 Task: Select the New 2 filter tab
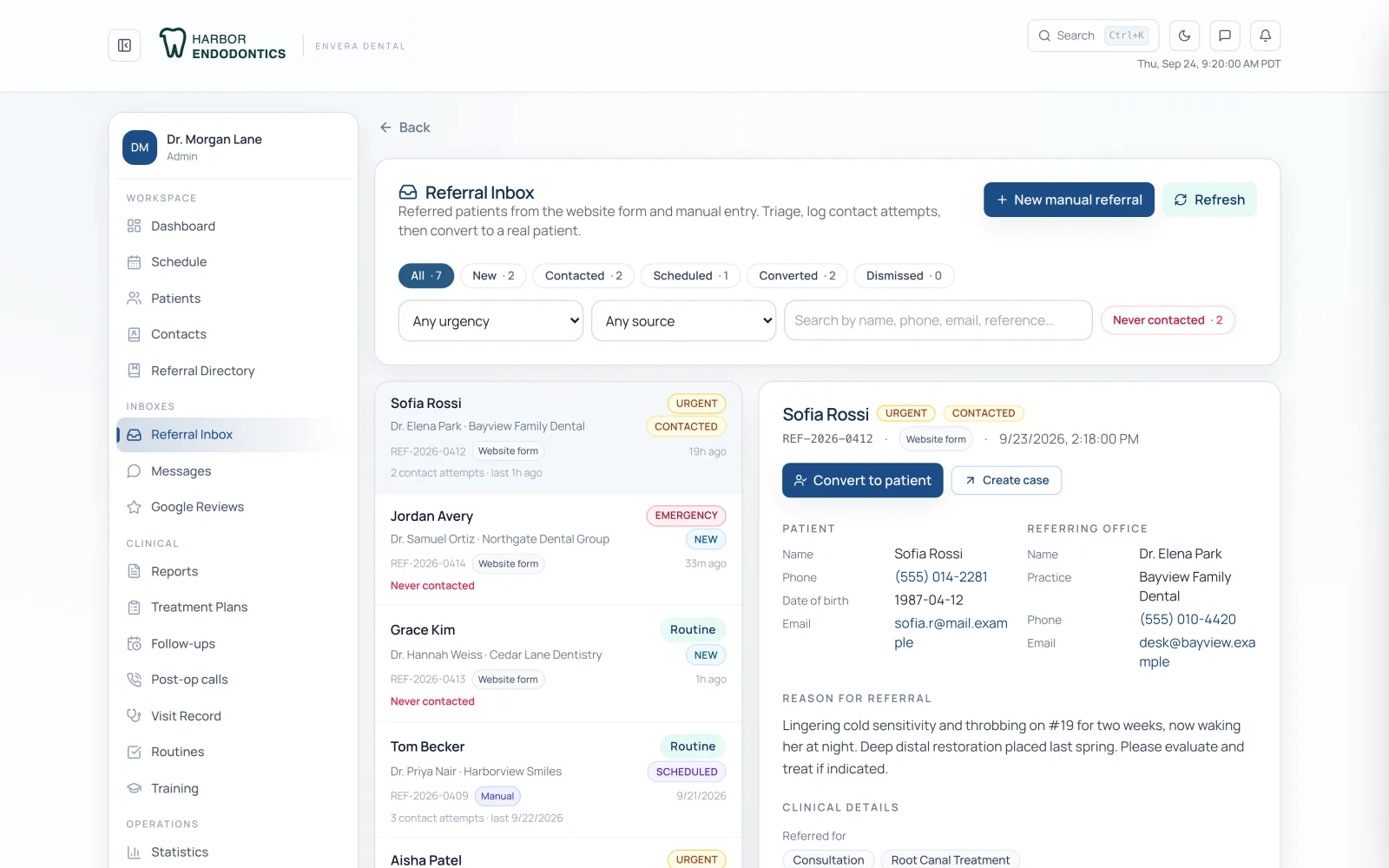493,276
